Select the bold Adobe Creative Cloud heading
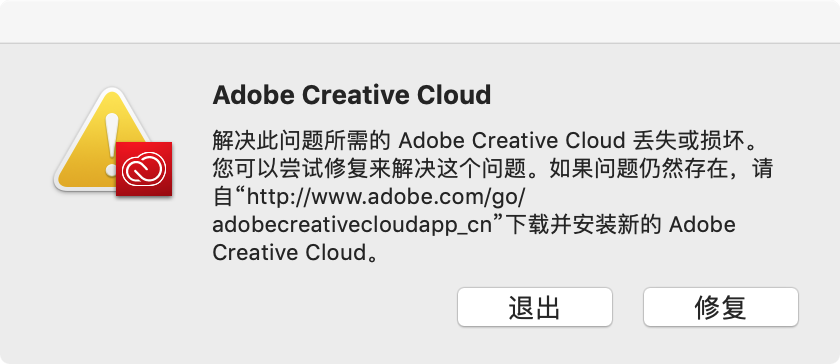Image resolution: width=840 pixels, height=364 pixels. pos(351,95)
